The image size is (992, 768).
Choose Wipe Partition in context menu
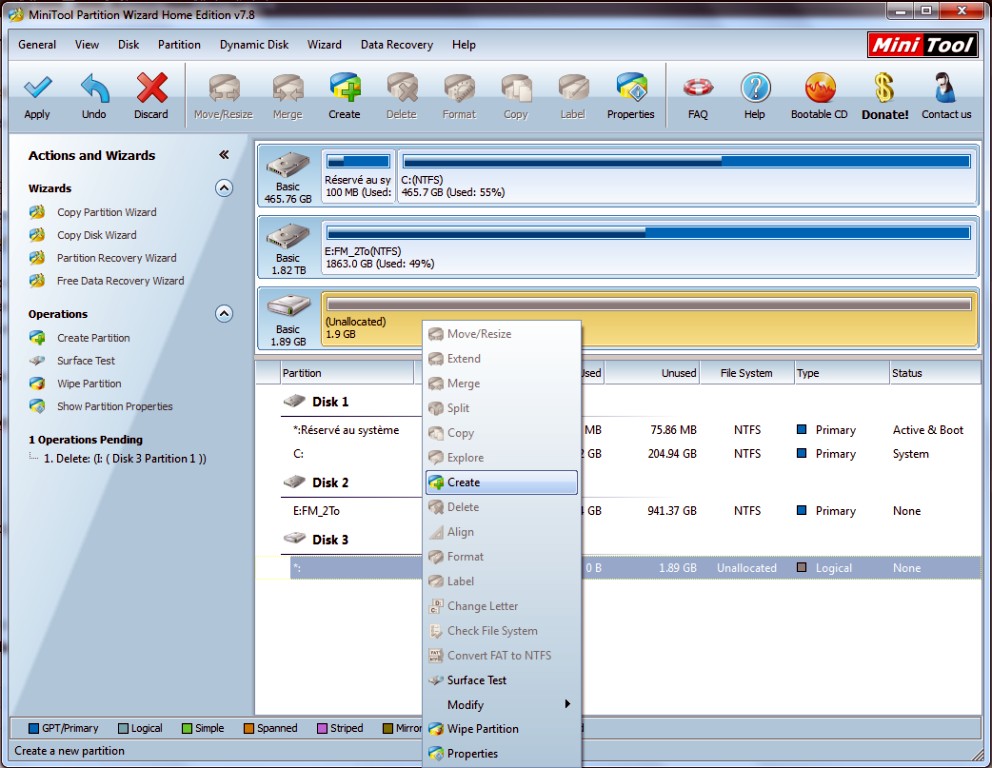[502, 729]
